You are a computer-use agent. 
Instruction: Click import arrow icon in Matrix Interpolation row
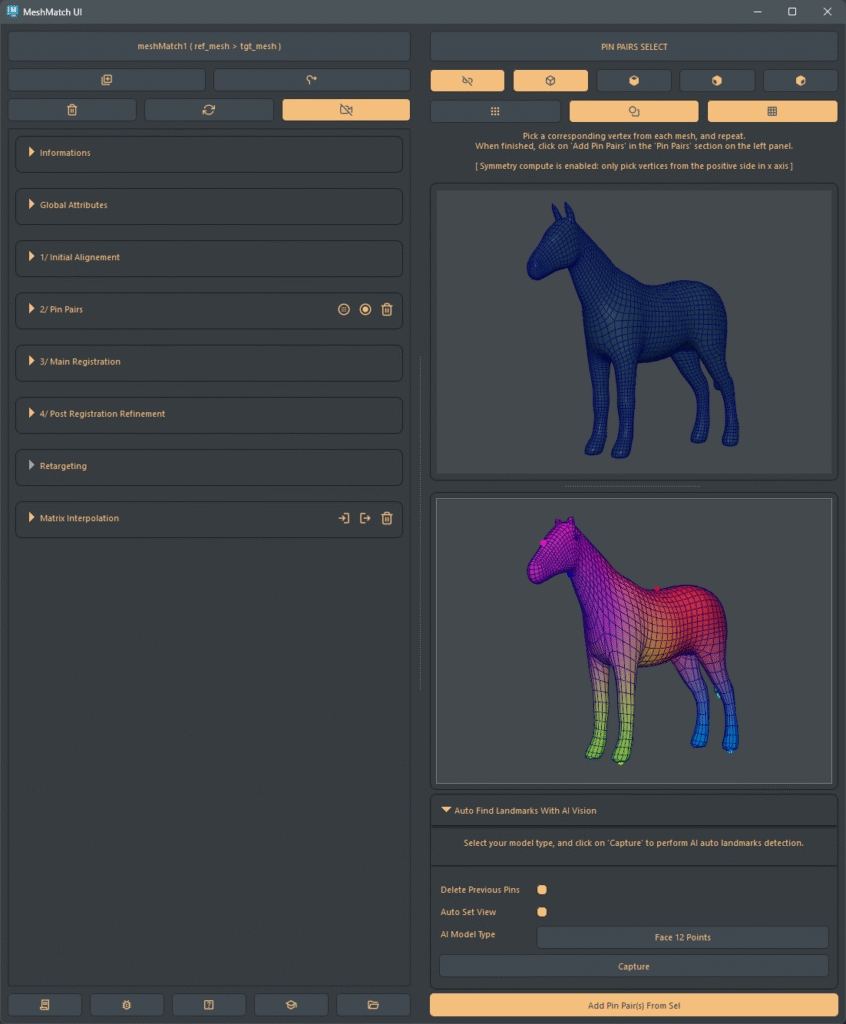(344, 518)
